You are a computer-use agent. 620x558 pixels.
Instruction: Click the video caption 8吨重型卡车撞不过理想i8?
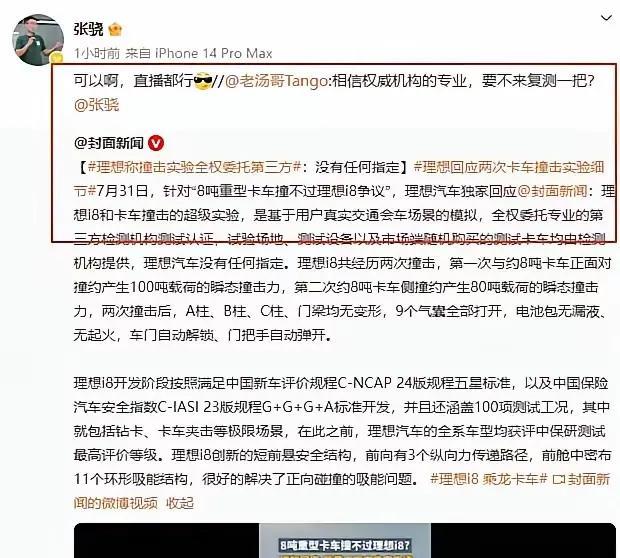(345, 546)
